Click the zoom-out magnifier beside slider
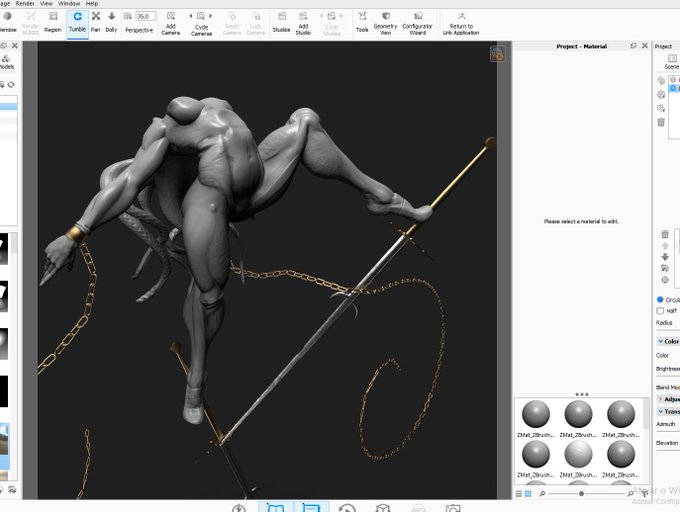 coord(542,493)
